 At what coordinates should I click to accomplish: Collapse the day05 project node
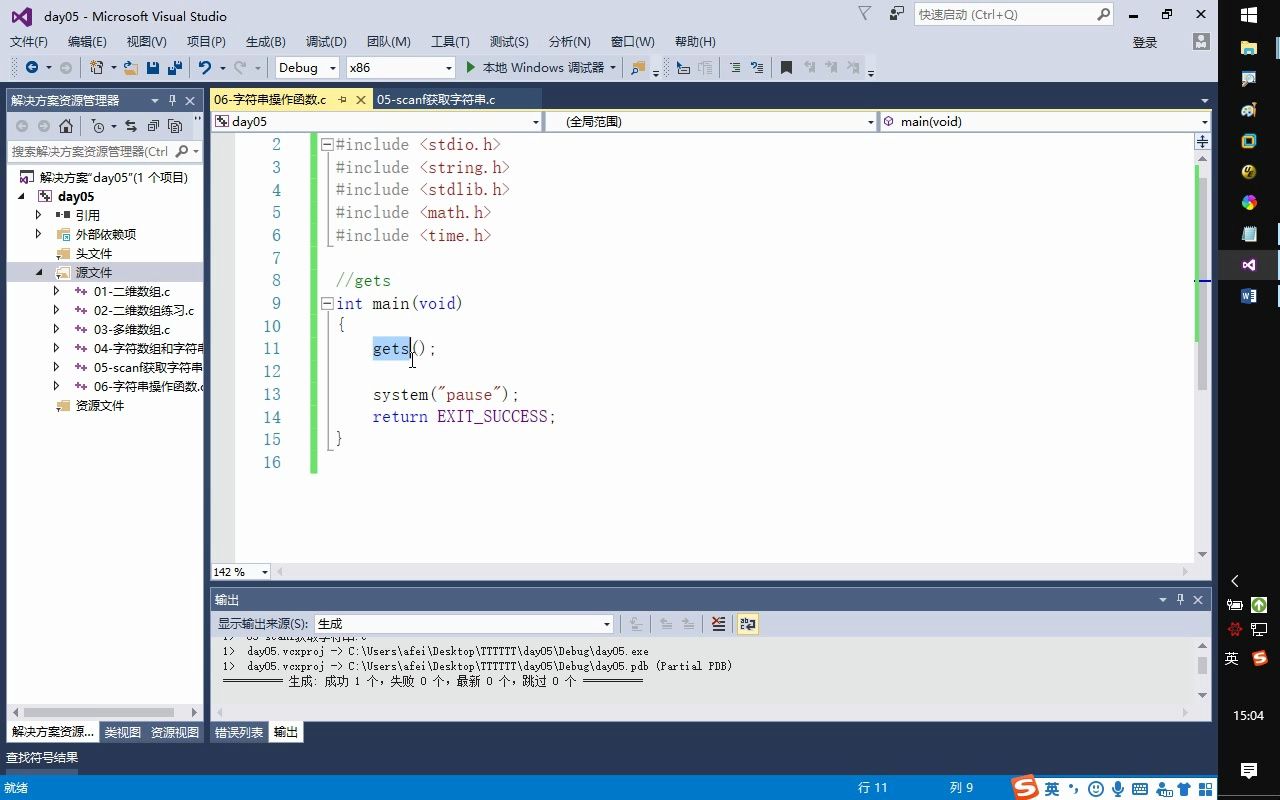click(x=21, y=196)
